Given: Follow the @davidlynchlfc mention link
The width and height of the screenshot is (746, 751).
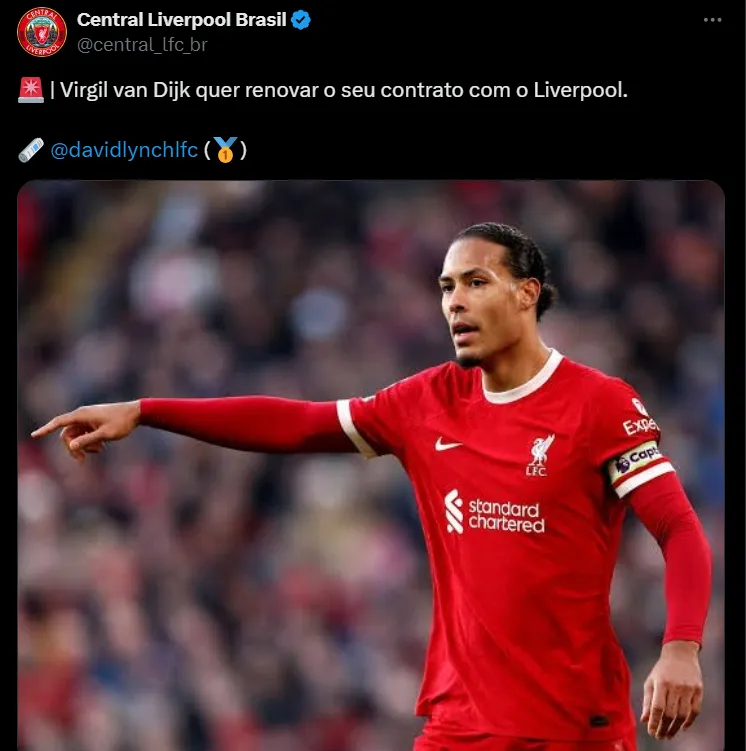Looking at the screenshot, I should pyautogui.click(x=124, y=150).
